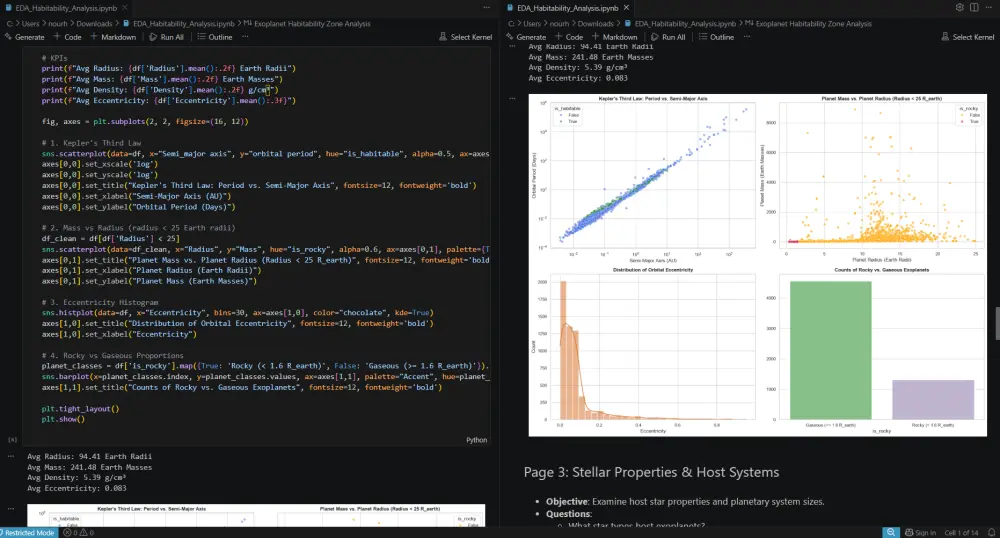Select Kernel for right notebook
The height and width of the screenshot is (538, 1000).
click(967, 37)
